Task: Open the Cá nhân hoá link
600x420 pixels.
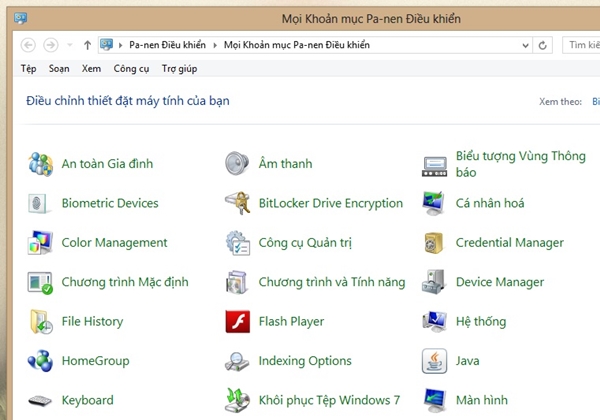Action: (x=490, y=203)
